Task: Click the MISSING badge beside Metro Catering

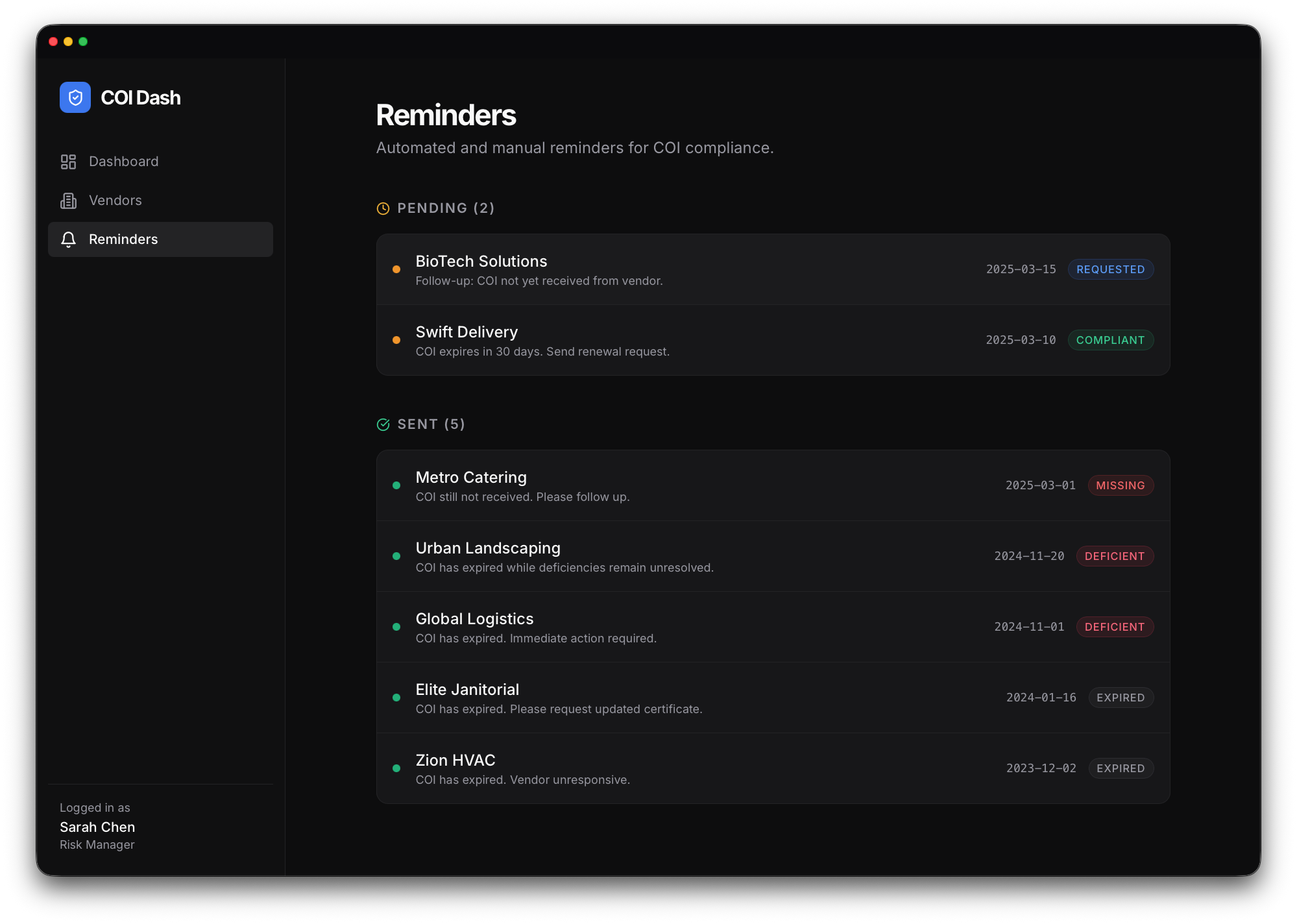Action: (x=1121, y=485)
